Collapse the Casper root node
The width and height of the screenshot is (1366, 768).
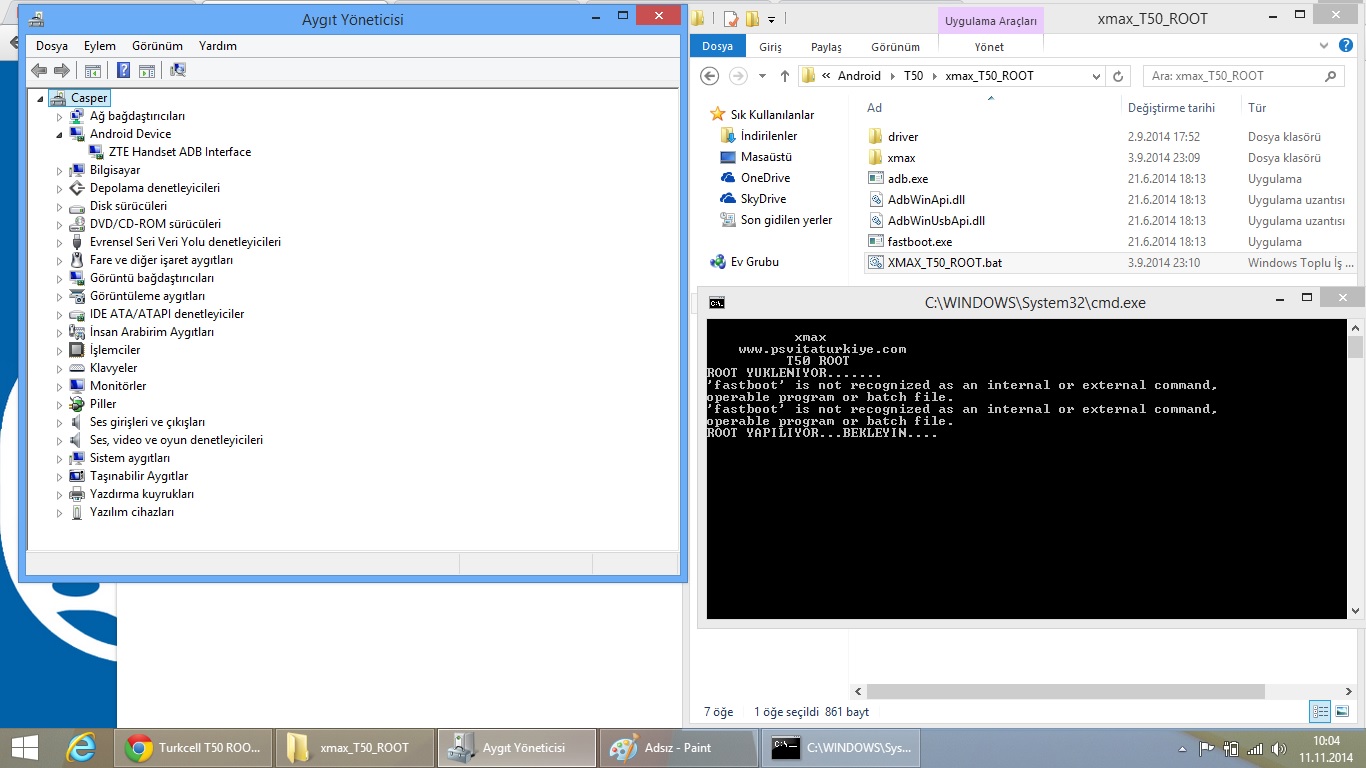pos(40,98)
